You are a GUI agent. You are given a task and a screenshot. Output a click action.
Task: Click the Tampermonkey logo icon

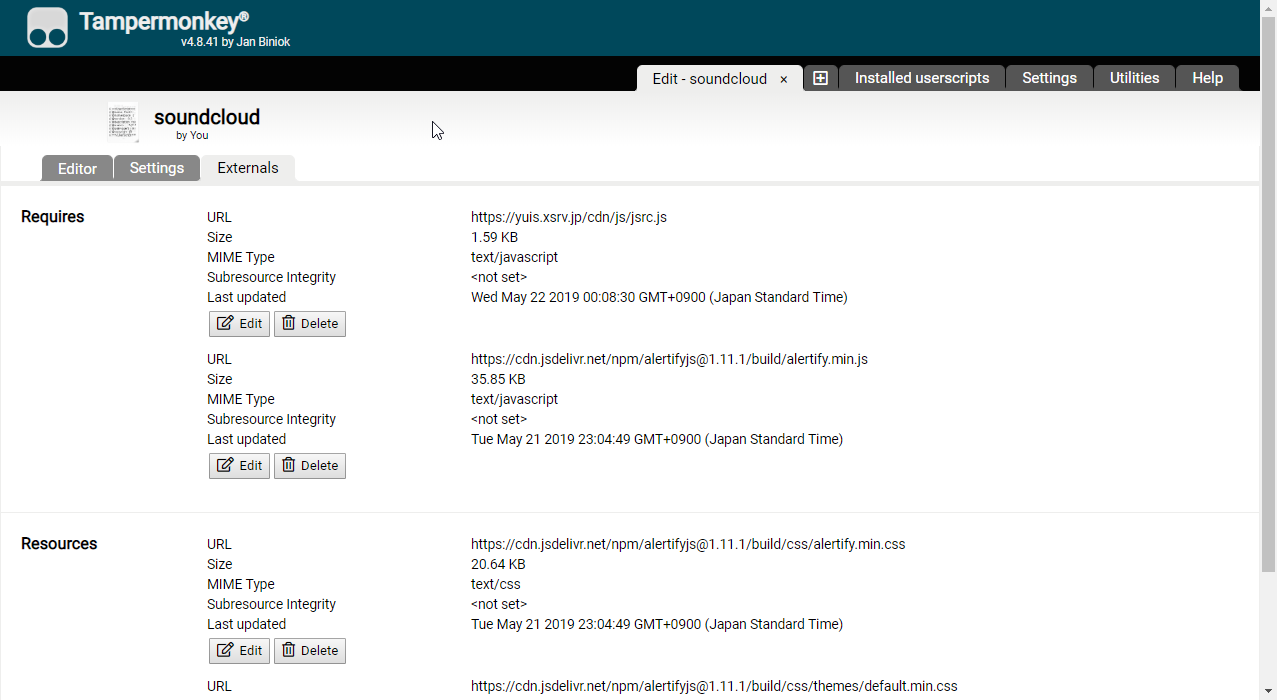coord(47,28)
